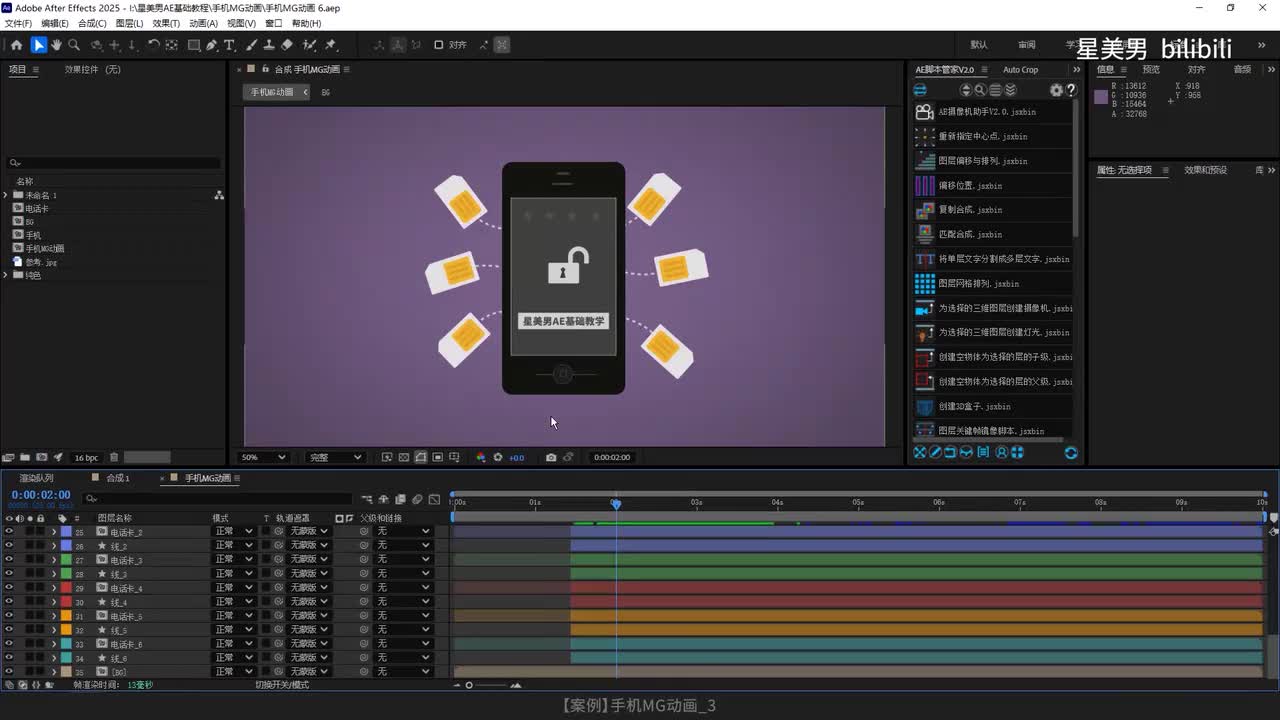Open the 窗口 menu
Screen dimensions: 1280x720
(x=273, y=23)
